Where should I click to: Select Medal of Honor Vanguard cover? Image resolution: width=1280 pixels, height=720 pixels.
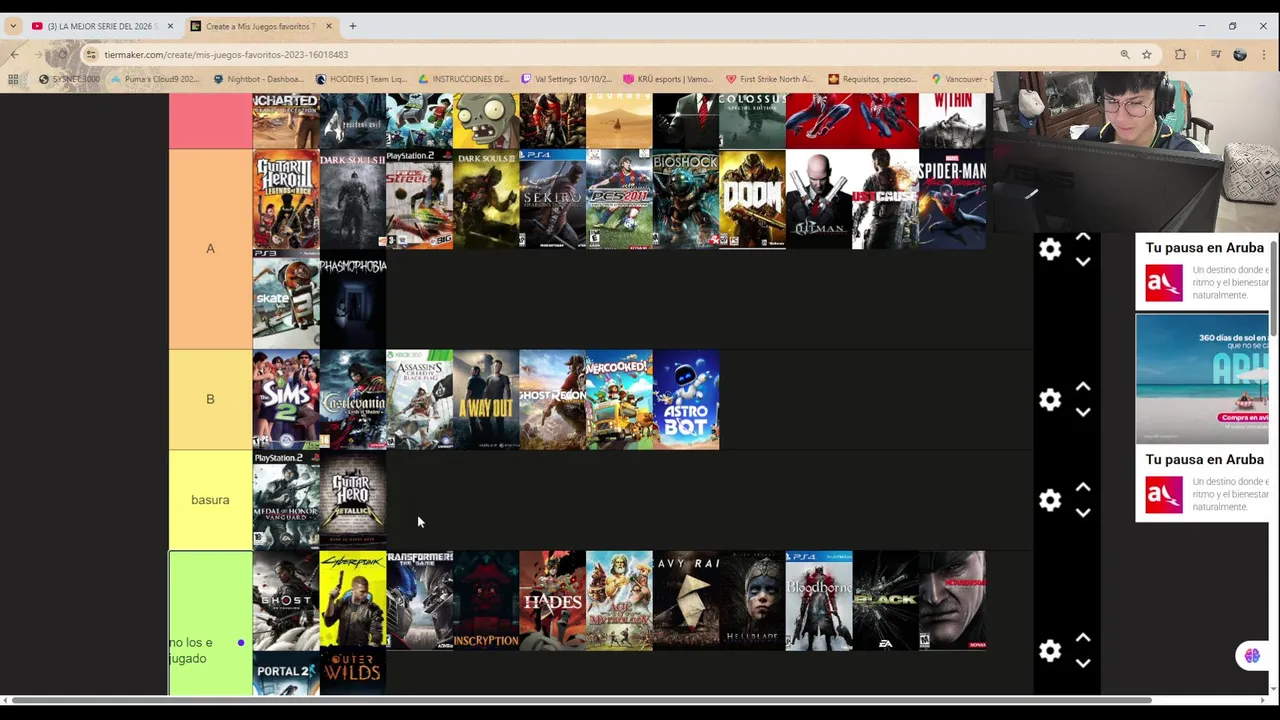coord(286,500)
